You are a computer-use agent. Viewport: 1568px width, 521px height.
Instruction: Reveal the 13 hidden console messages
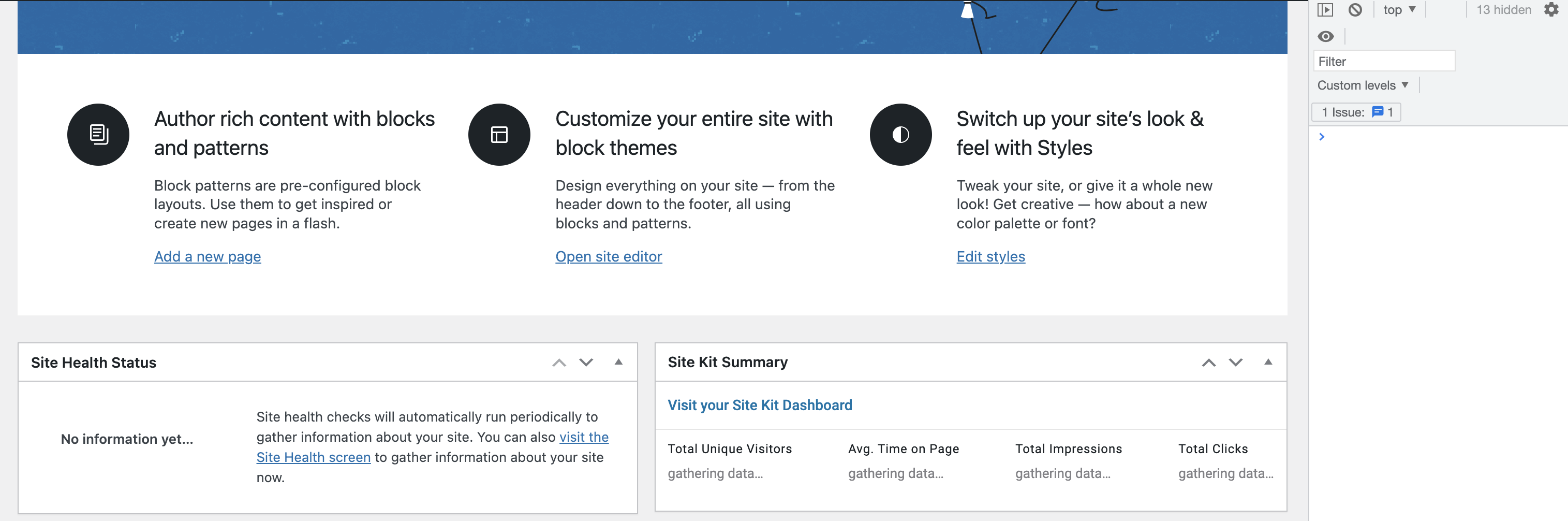coord(1503,10)
